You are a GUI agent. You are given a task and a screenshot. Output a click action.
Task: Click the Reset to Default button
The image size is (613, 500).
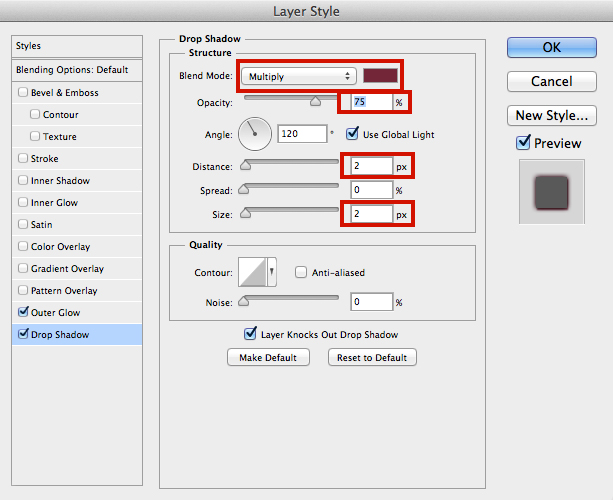(372, 358)
